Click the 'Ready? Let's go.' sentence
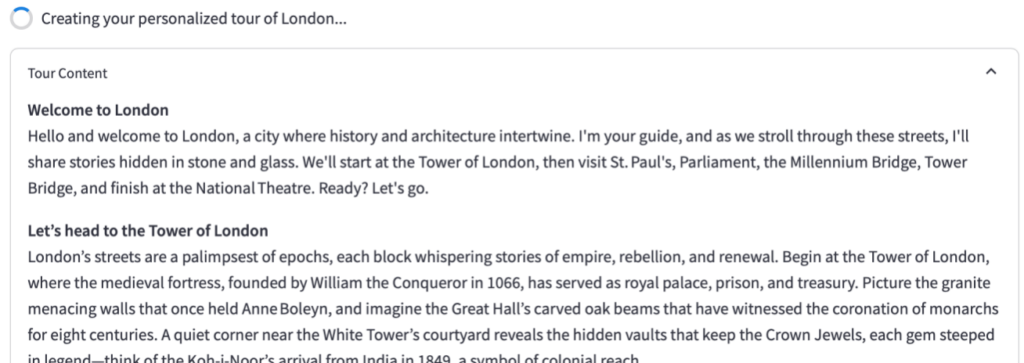The image size is (1024, 363). click(374, 188)
